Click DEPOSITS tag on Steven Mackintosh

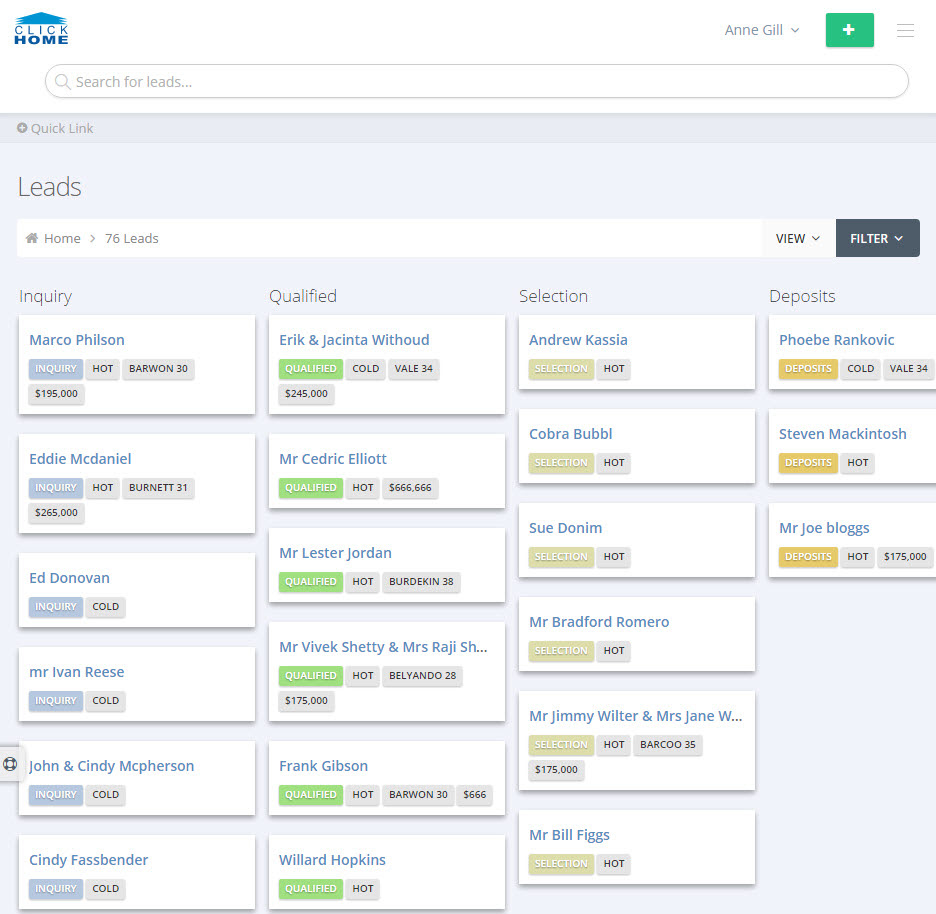(808, 463)
